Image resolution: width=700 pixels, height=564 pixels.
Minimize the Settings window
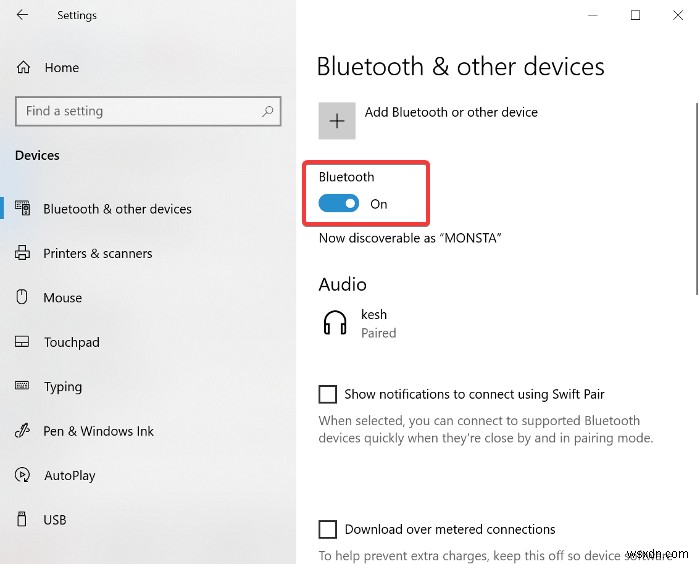pos(593,15)
